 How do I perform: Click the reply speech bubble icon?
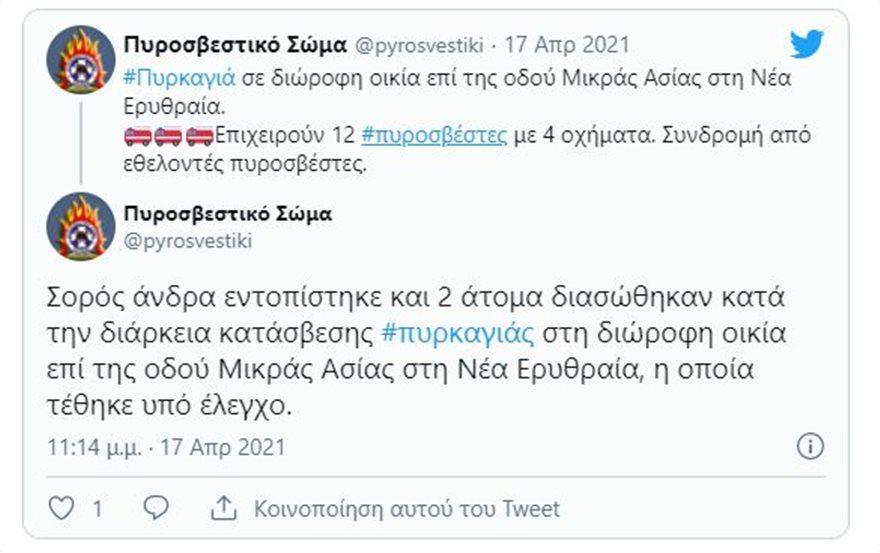pyautogui.click(x=155, y=508)
